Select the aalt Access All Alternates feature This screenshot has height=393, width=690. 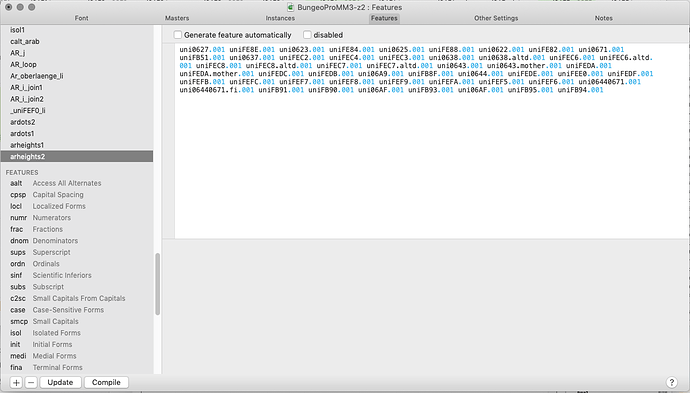[77, 183]
